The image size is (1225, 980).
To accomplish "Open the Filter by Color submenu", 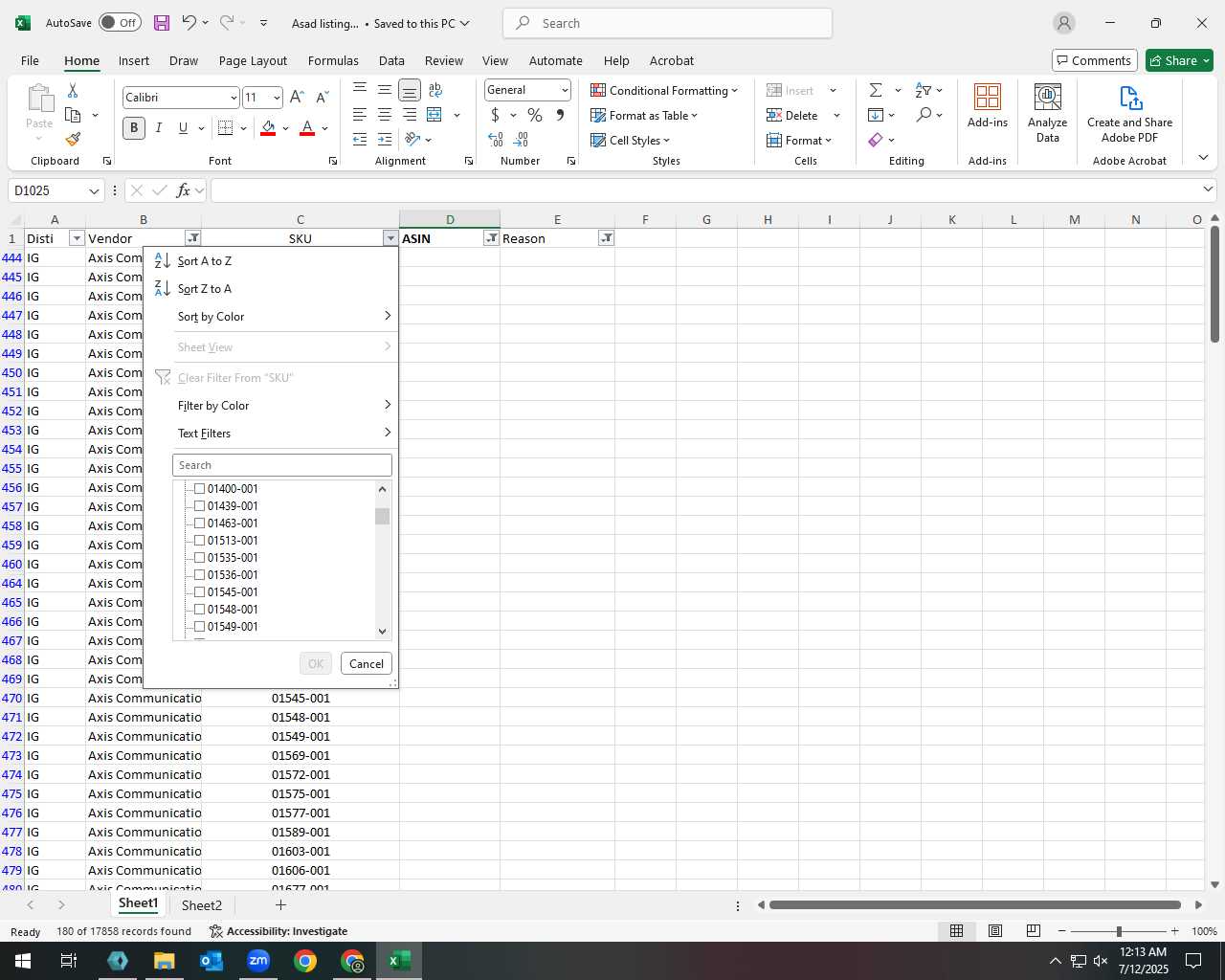I will pos(270,406).
